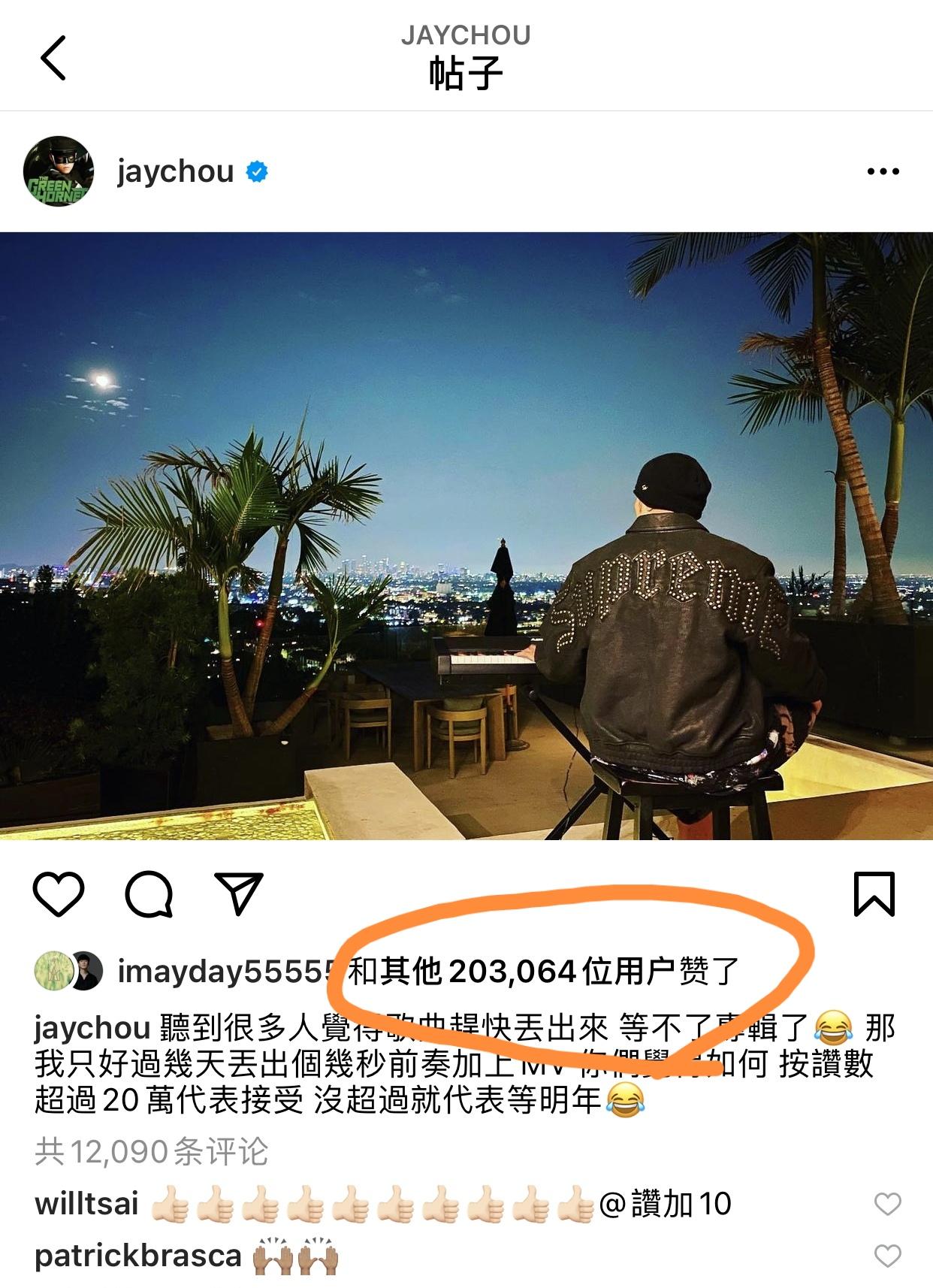Open patrickbrasca commenter profile
The height and width of the screenshot is (1288, 933).
coord(137,1256)
